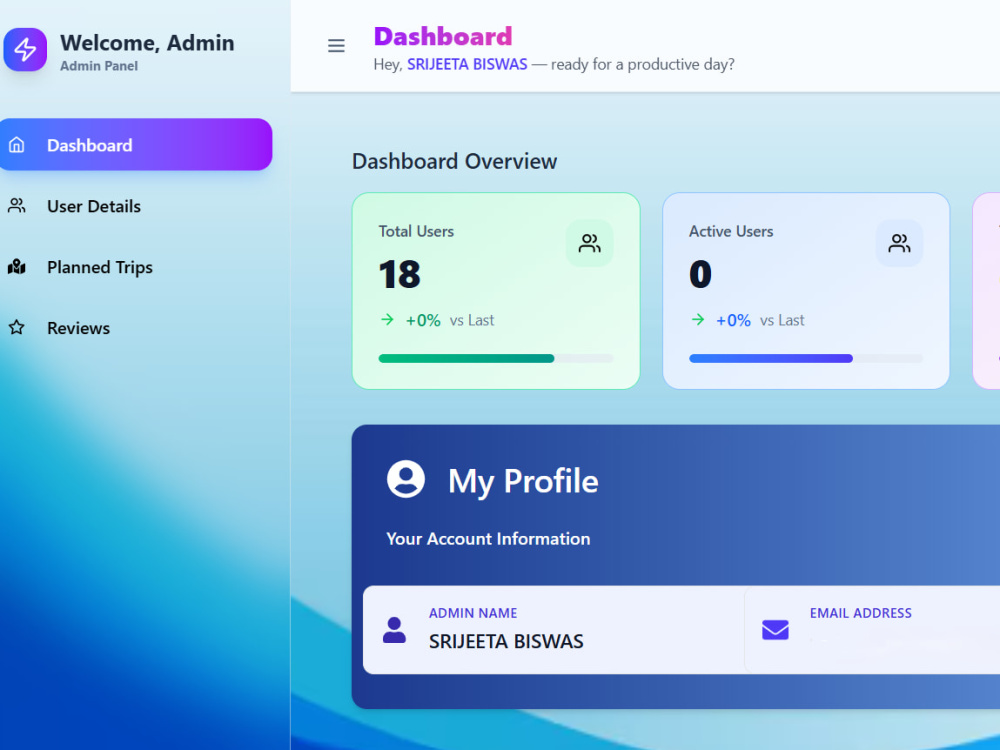Click the home icon beside Dashboard

(x=17, y=145)
